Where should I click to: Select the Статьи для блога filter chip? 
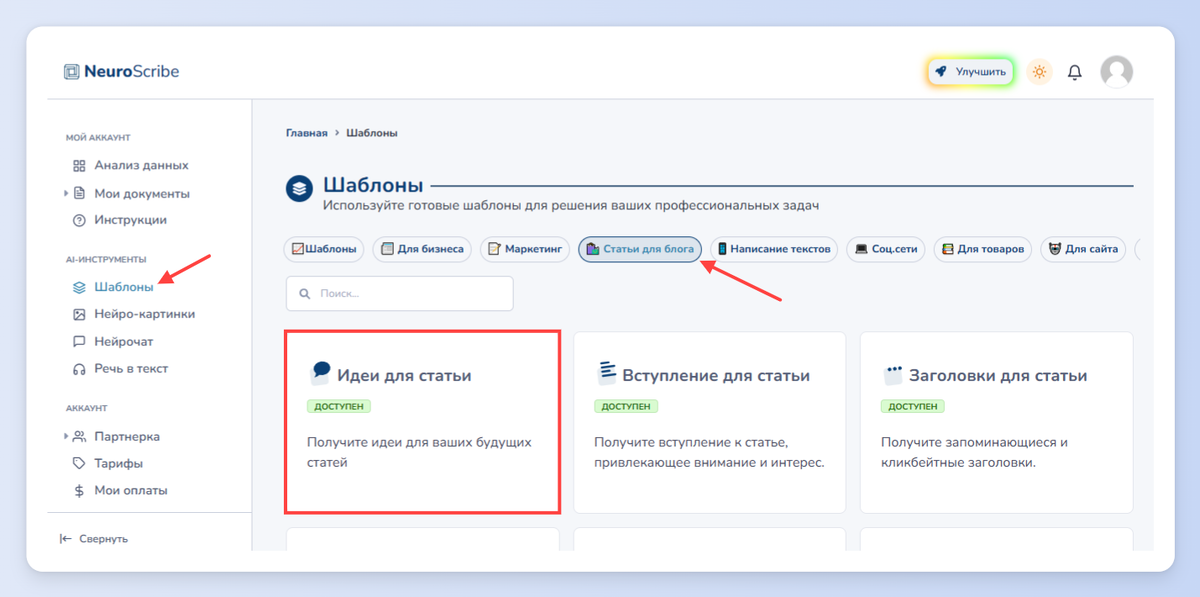click(x=640, y=249)
